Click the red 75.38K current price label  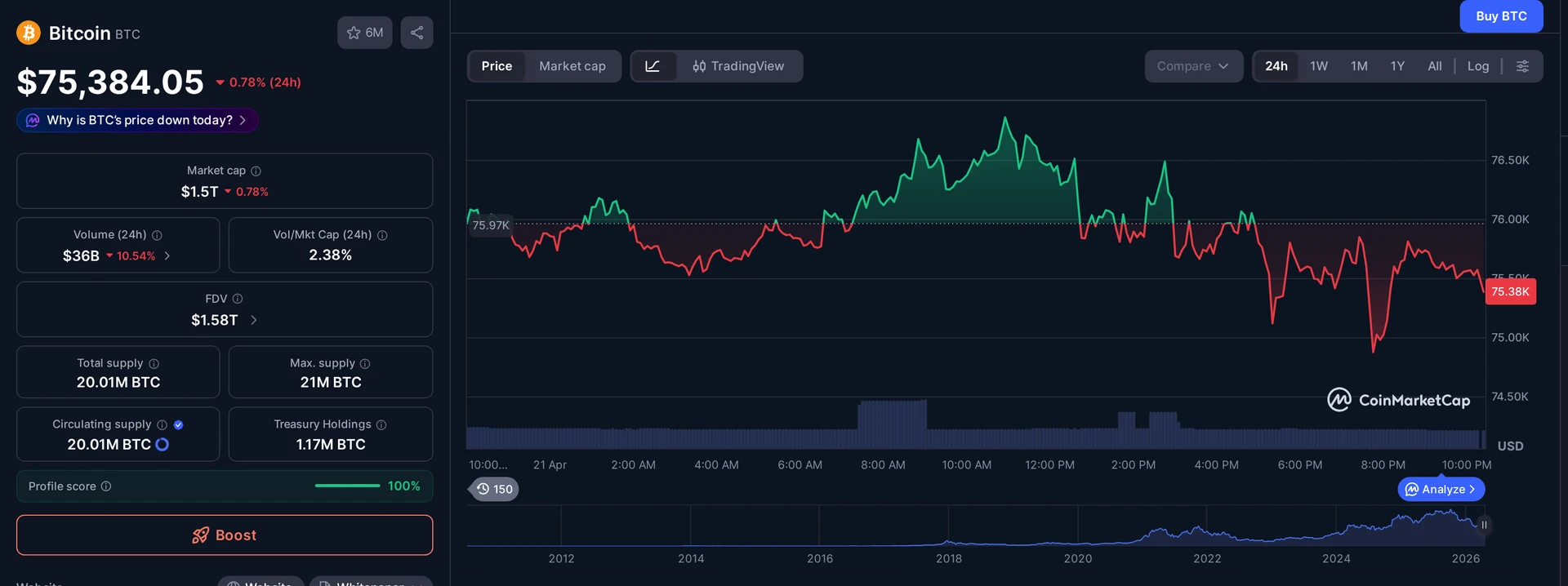(x=1510, y=291)
